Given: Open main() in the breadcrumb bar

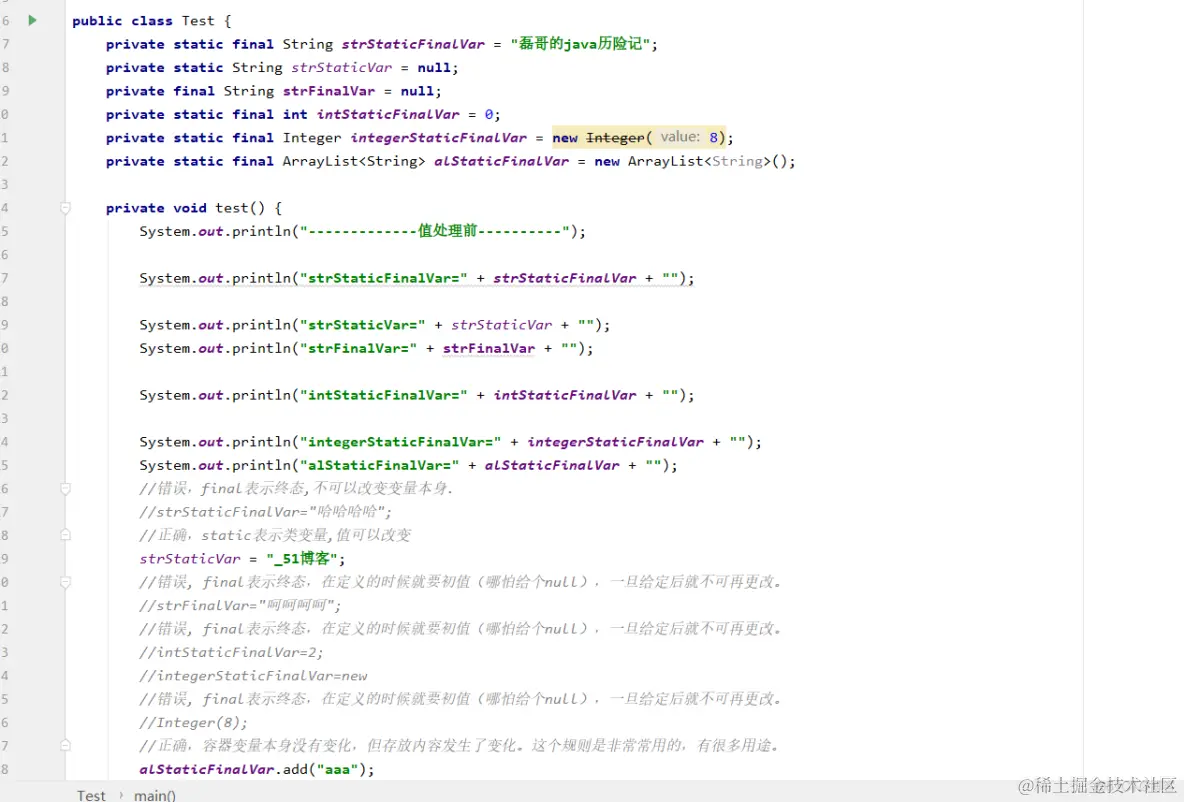Looking at the screenshot, I should [154, 794].
